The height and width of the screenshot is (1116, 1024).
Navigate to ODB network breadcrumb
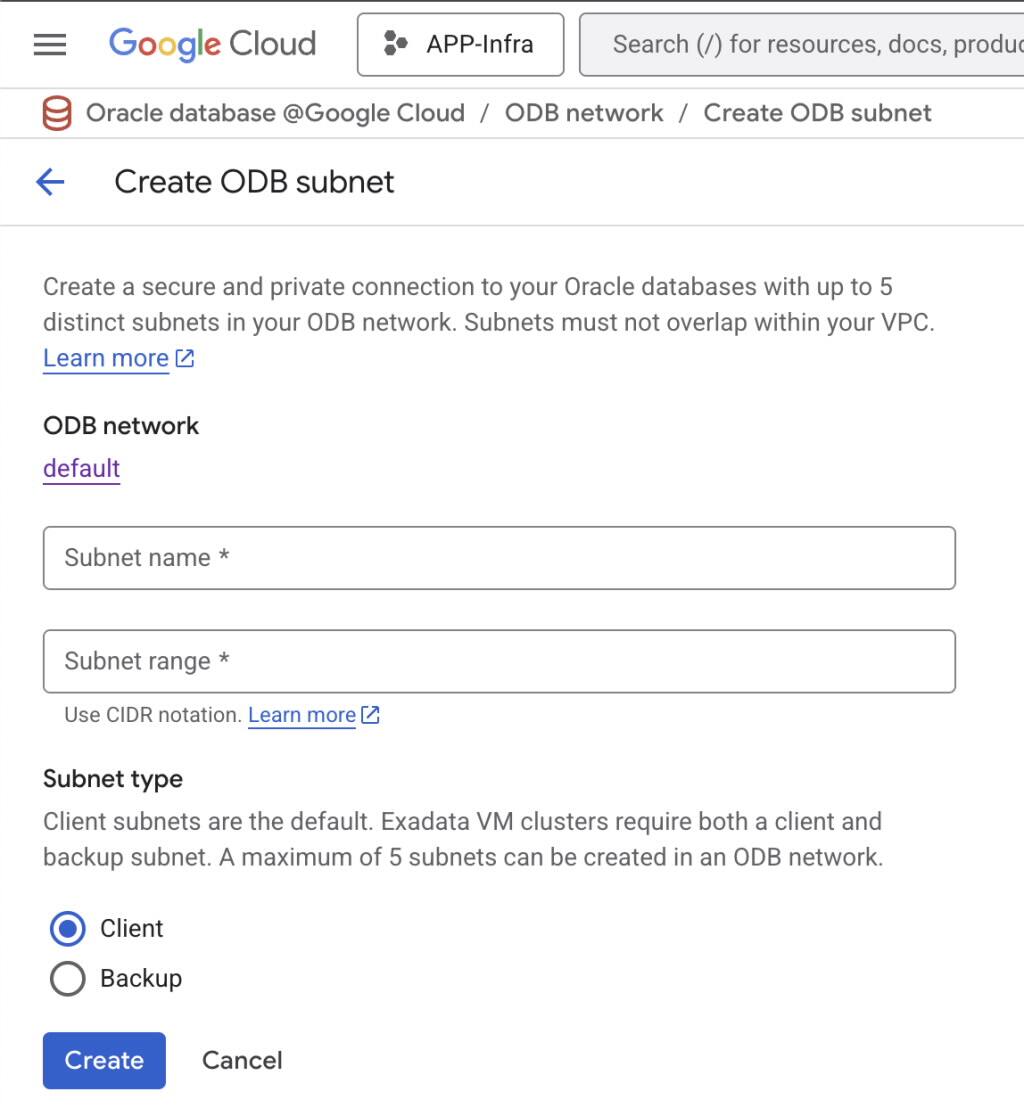tap(584, 112)
